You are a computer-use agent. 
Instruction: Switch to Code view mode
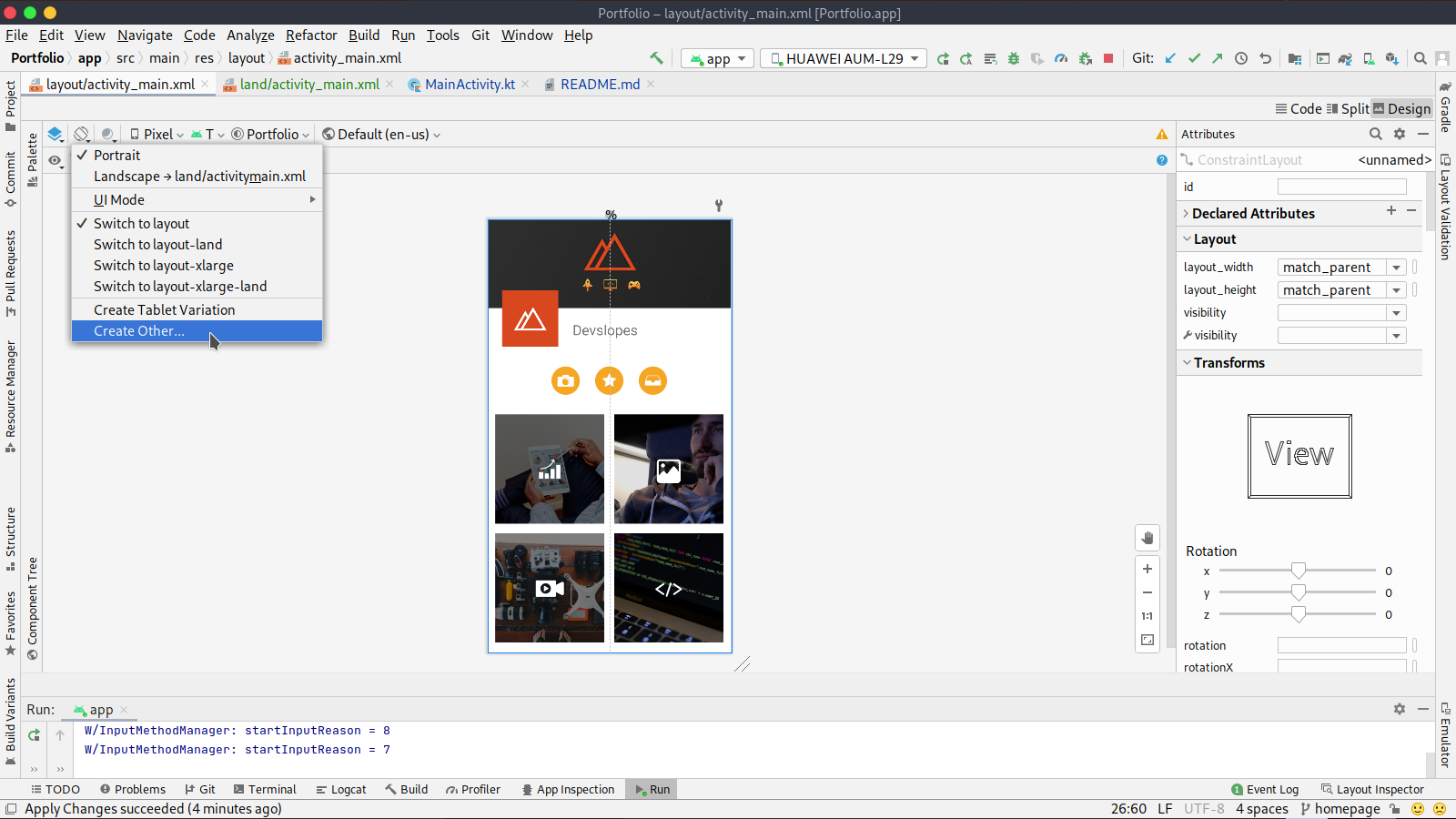click(x=1299, y=108)
